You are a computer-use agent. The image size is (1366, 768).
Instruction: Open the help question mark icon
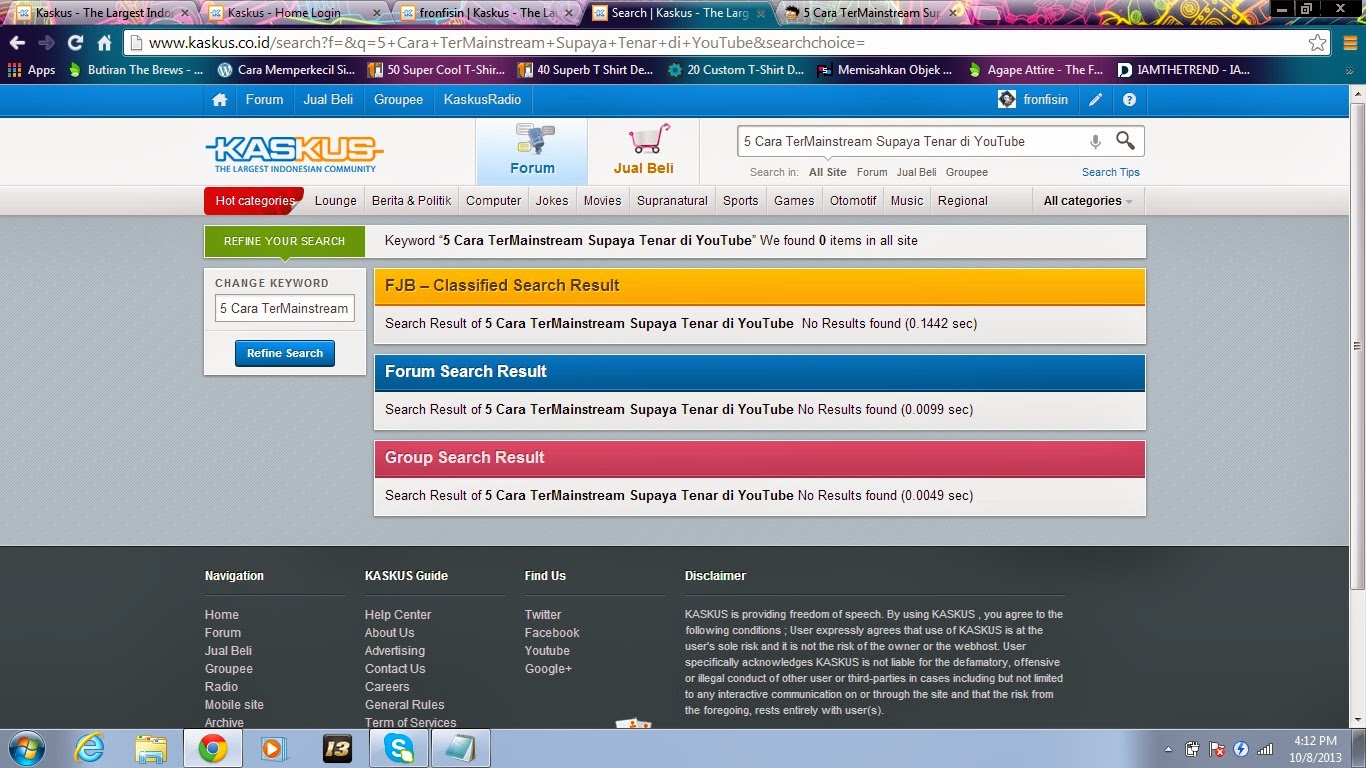point(1129,100)
